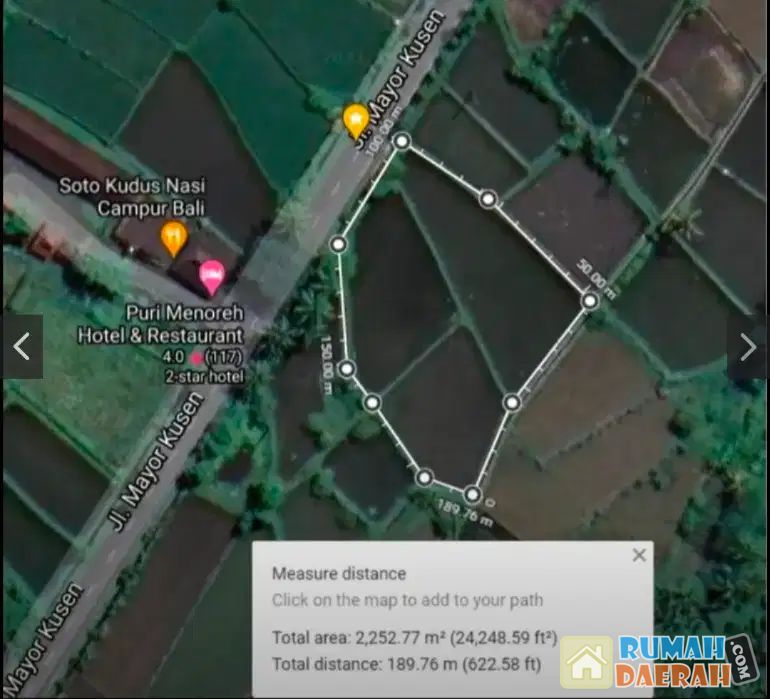Click the Total area measurement text
The height and width of the screenshot is (699, 770).
coord(414,637)
